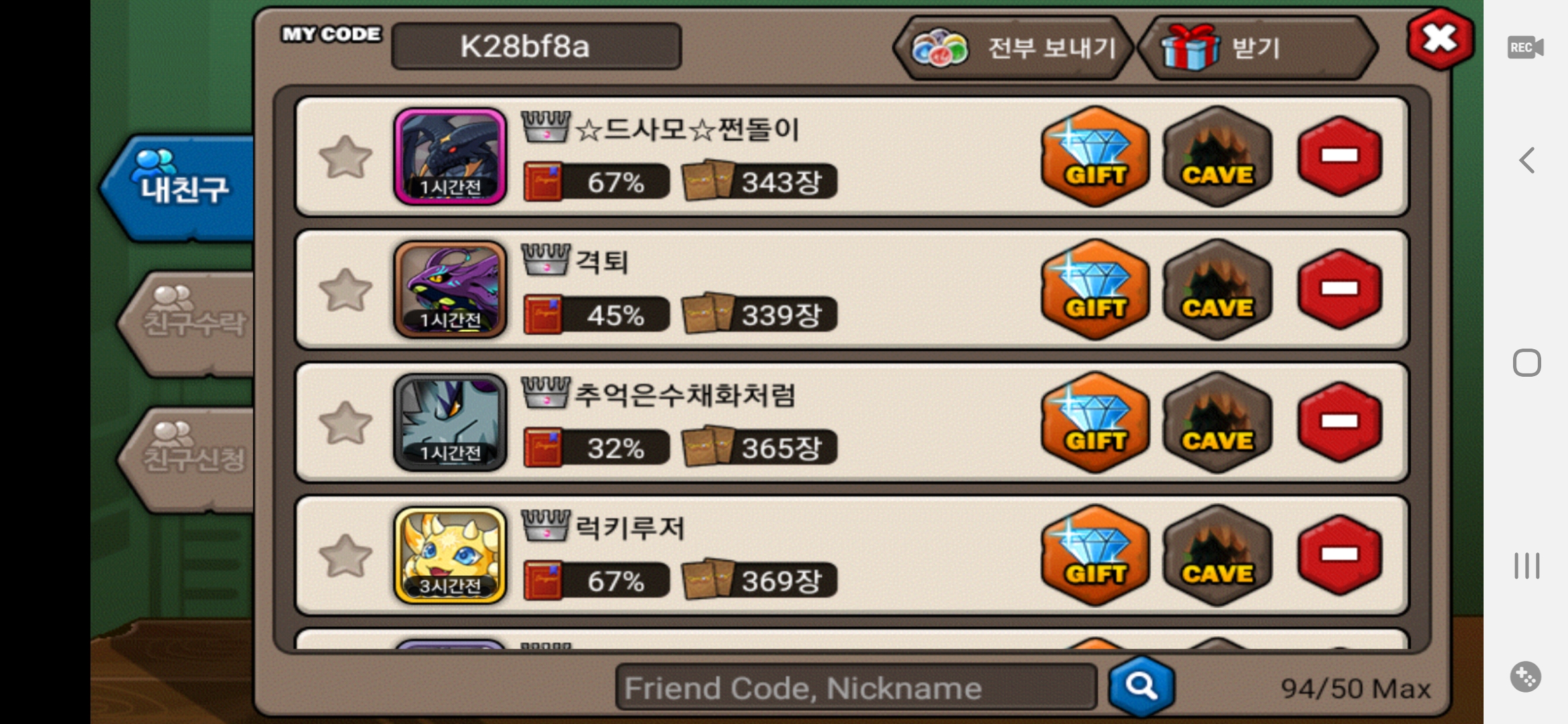The width and height of the screenshot is (1568, 724).
Task: Remove friend 추억은수채화처럼 with red minus
Action: (x=1340, y=422)
